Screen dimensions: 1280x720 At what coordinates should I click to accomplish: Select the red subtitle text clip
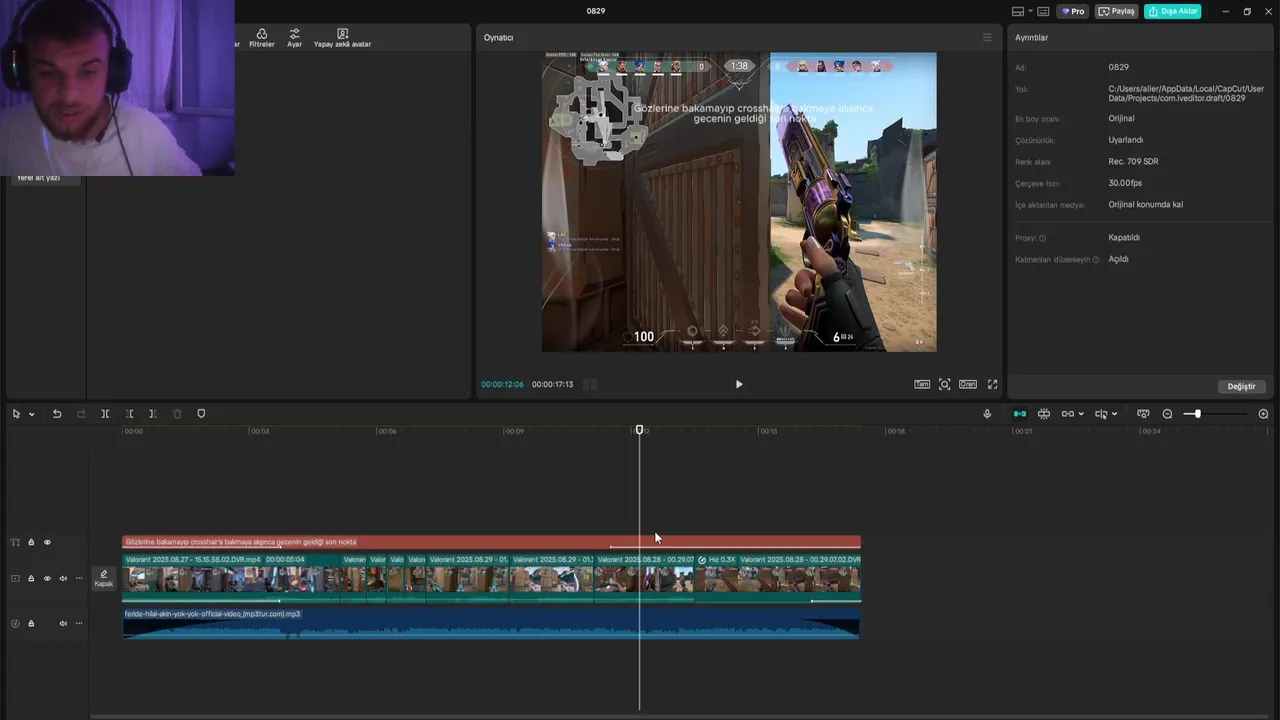point(491,542)
